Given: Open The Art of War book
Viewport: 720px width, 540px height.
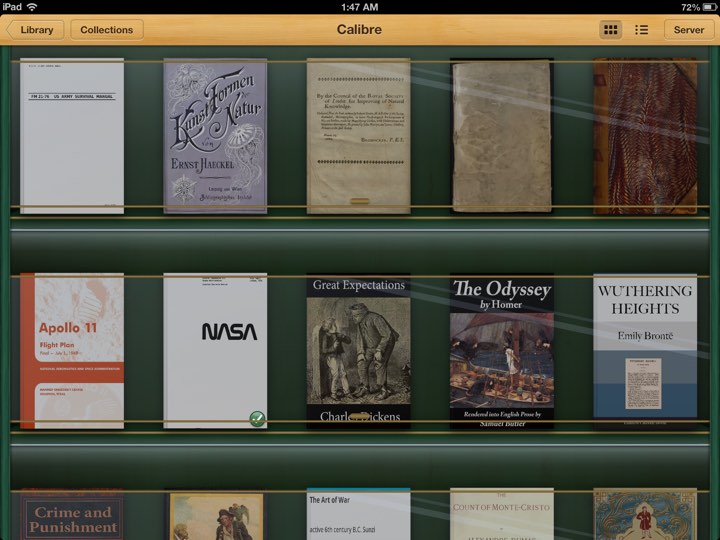Looking at the screenshot, I should [x=359, y=514].
